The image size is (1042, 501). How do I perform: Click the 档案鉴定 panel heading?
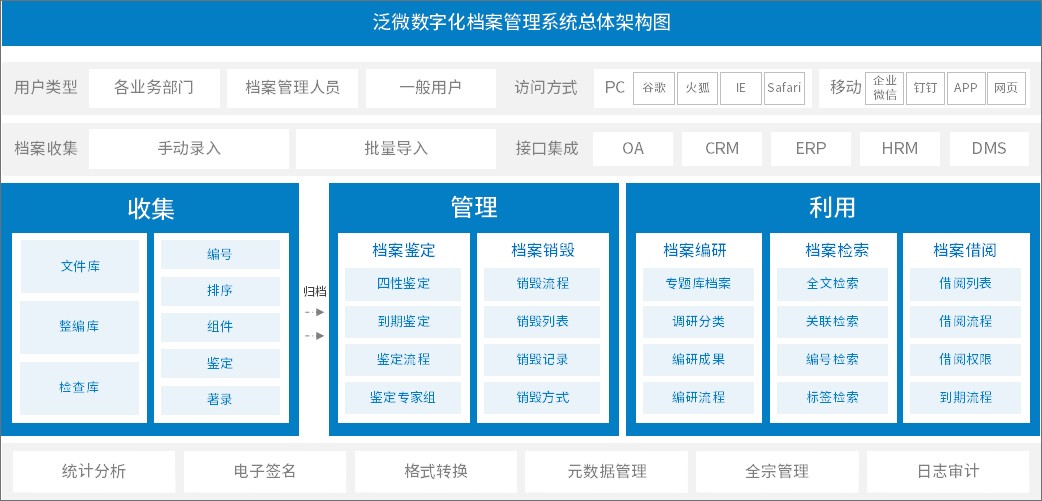(403, 250)
